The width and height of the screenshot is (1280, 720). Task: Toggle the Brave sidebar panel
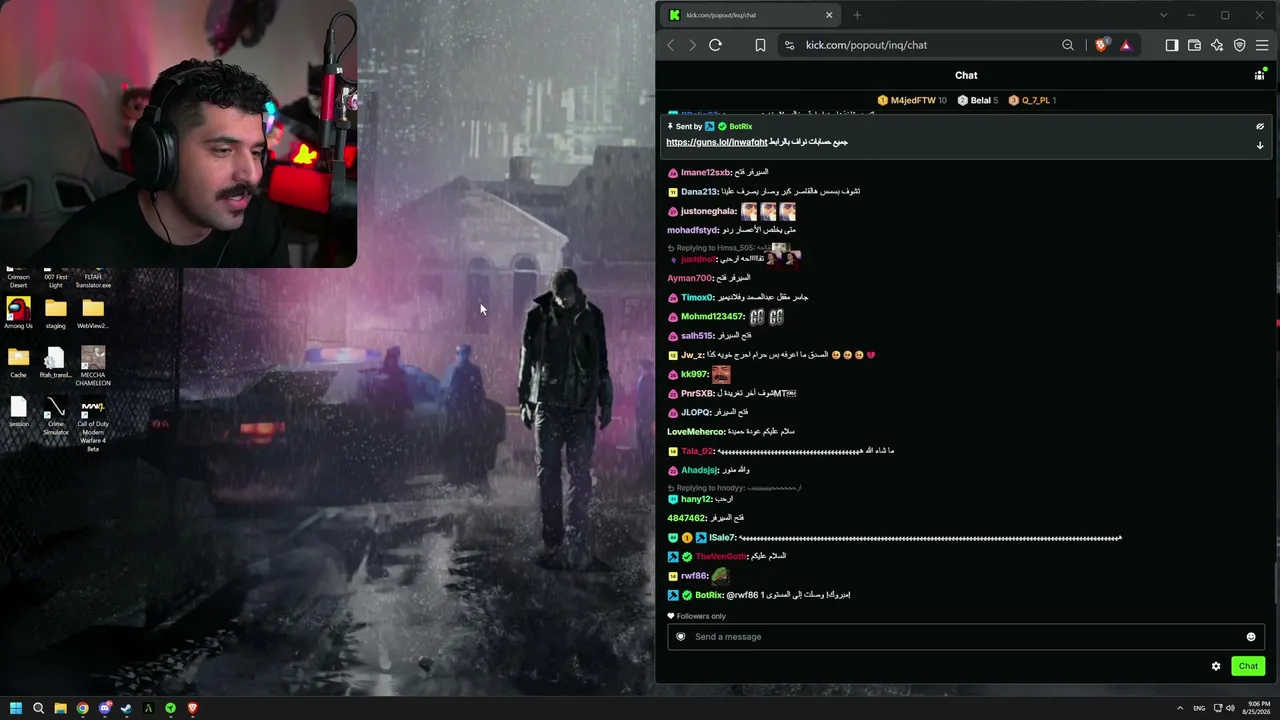coord(1172,45)
